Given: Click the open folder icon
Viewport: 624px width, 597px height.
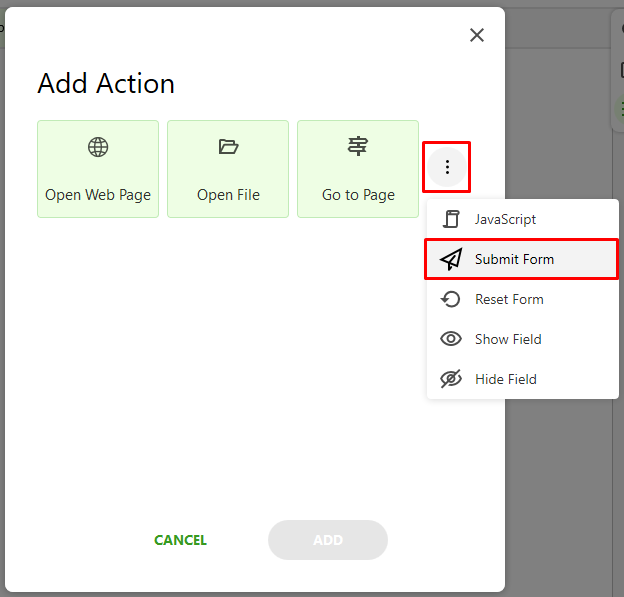Looking at the screenshot, I should [228, 146].
